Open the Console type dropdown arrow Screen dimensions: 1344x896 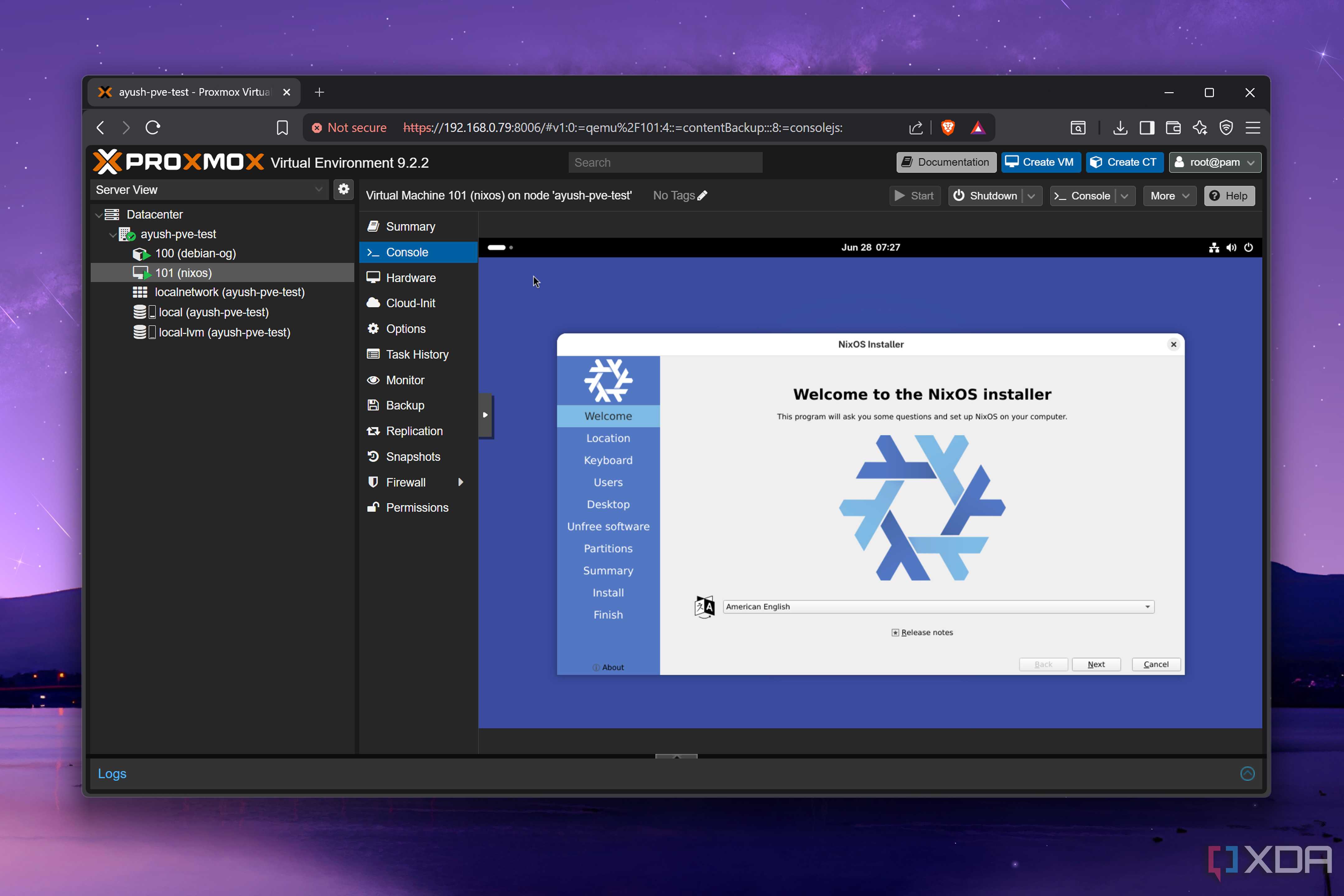click(1125, 196)
